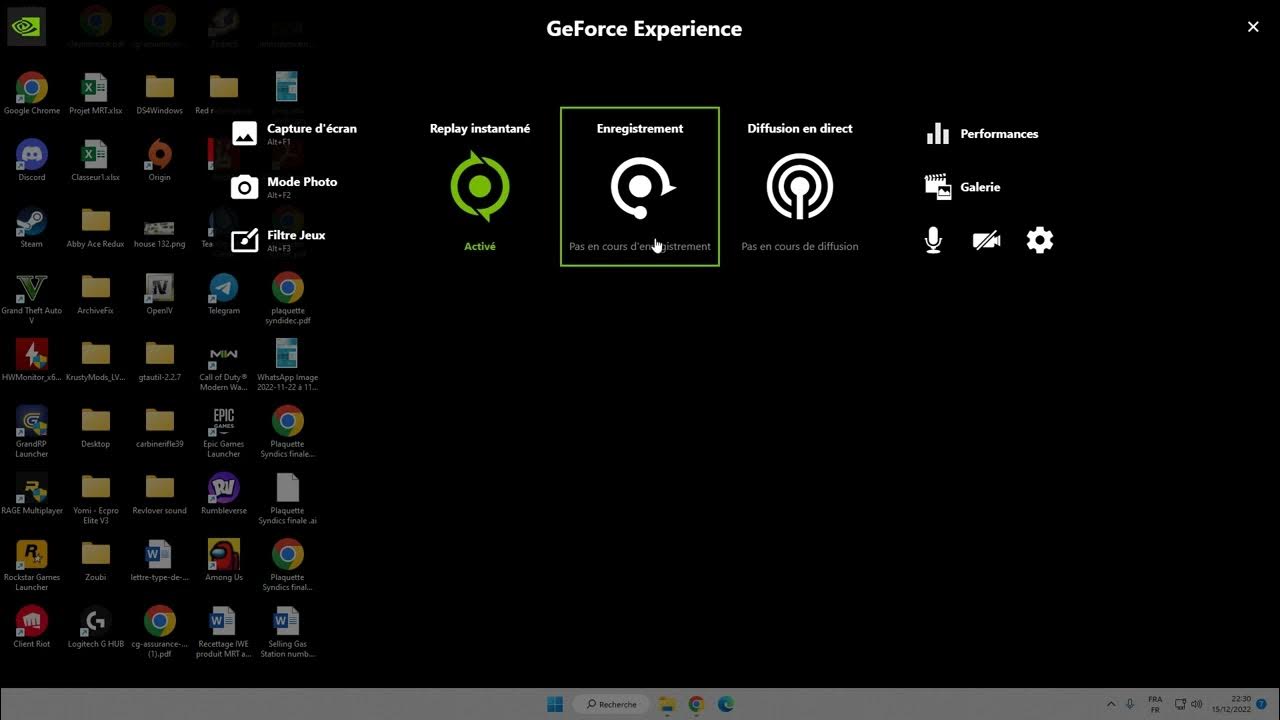Select Rumbleverse desktop icon

pyautogui.click(x=224, y=493)
